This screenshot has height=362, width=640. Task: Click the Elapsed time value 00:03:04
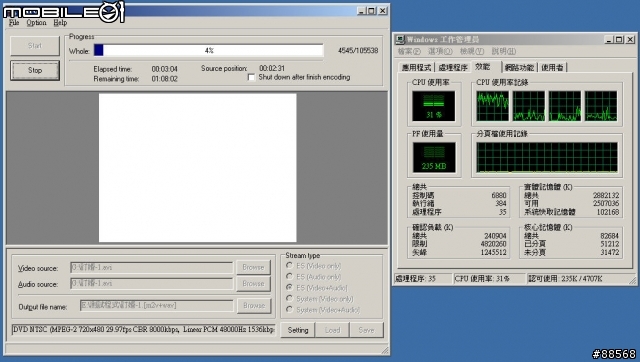pyautogui.click(x=164, y=69)
